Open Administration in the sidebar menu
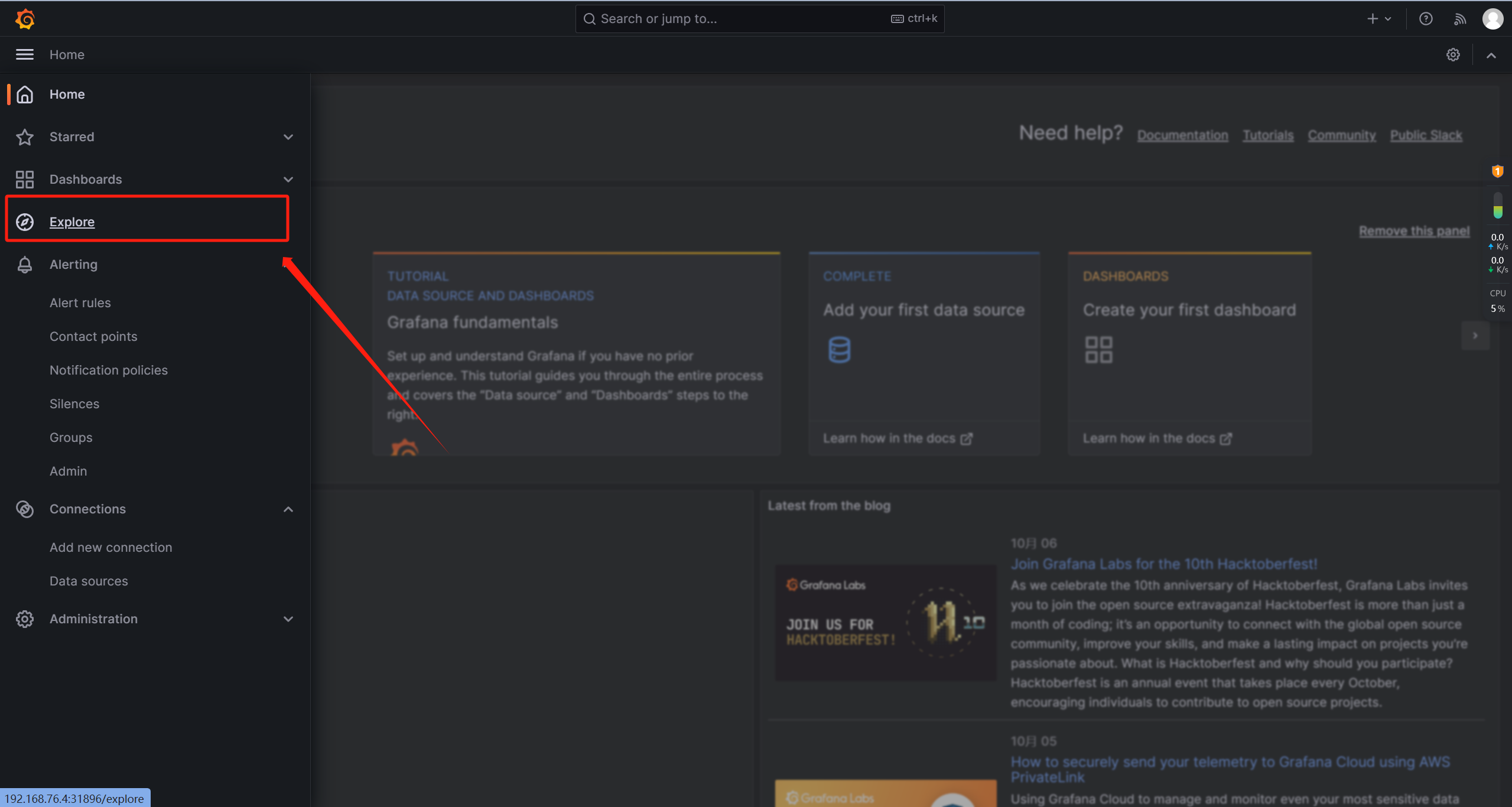Screen dimensions: 1512x807 coord(93,619)
